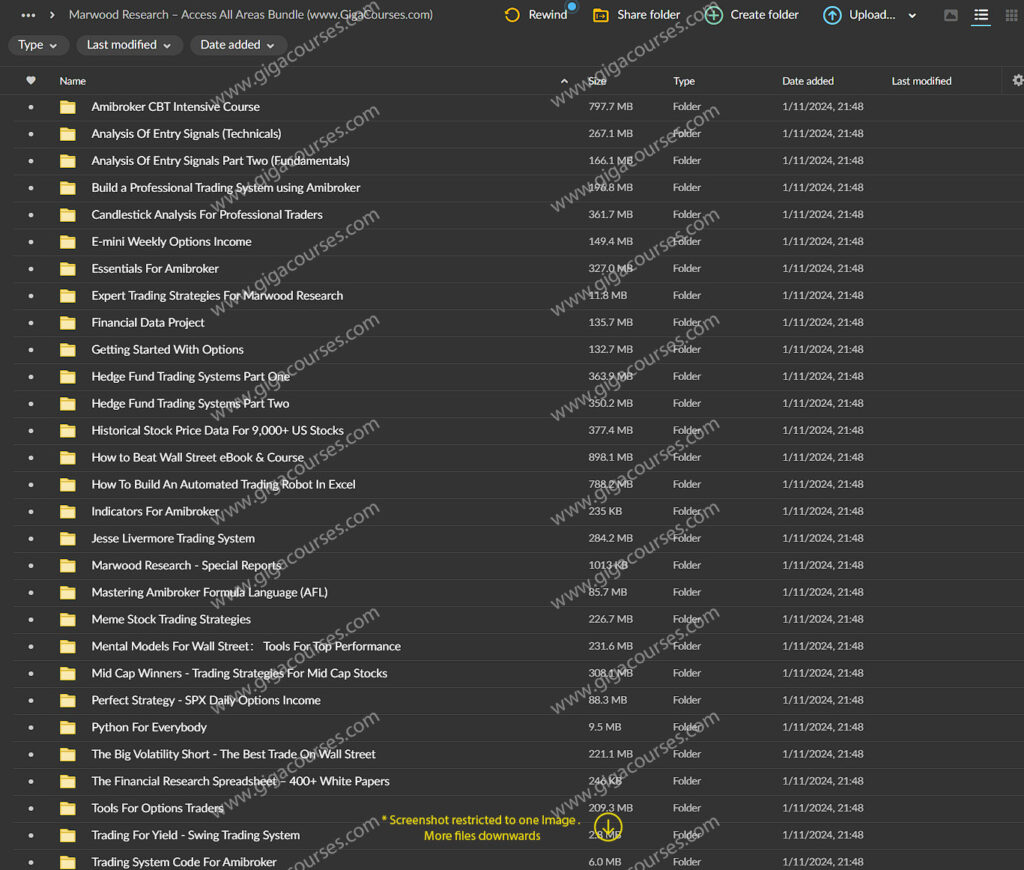The height and width of the screenshot is (870, 1024).
Task: Open the Jesse Livermore Trading System folder
Action: 173,538
